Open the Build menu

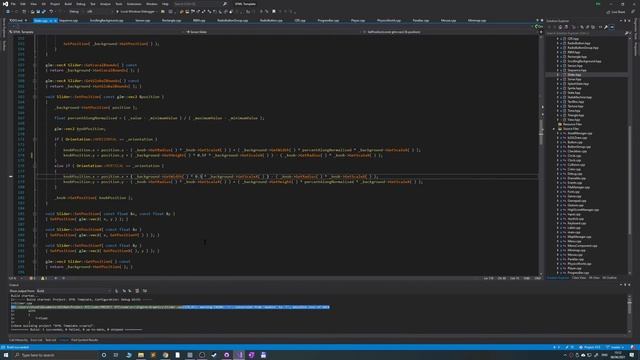(68, 4)
